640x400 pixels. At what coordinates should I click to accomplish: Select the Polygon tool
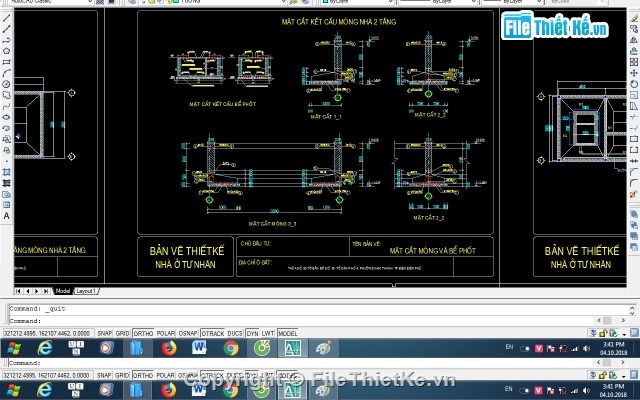[x=6, y=51]
